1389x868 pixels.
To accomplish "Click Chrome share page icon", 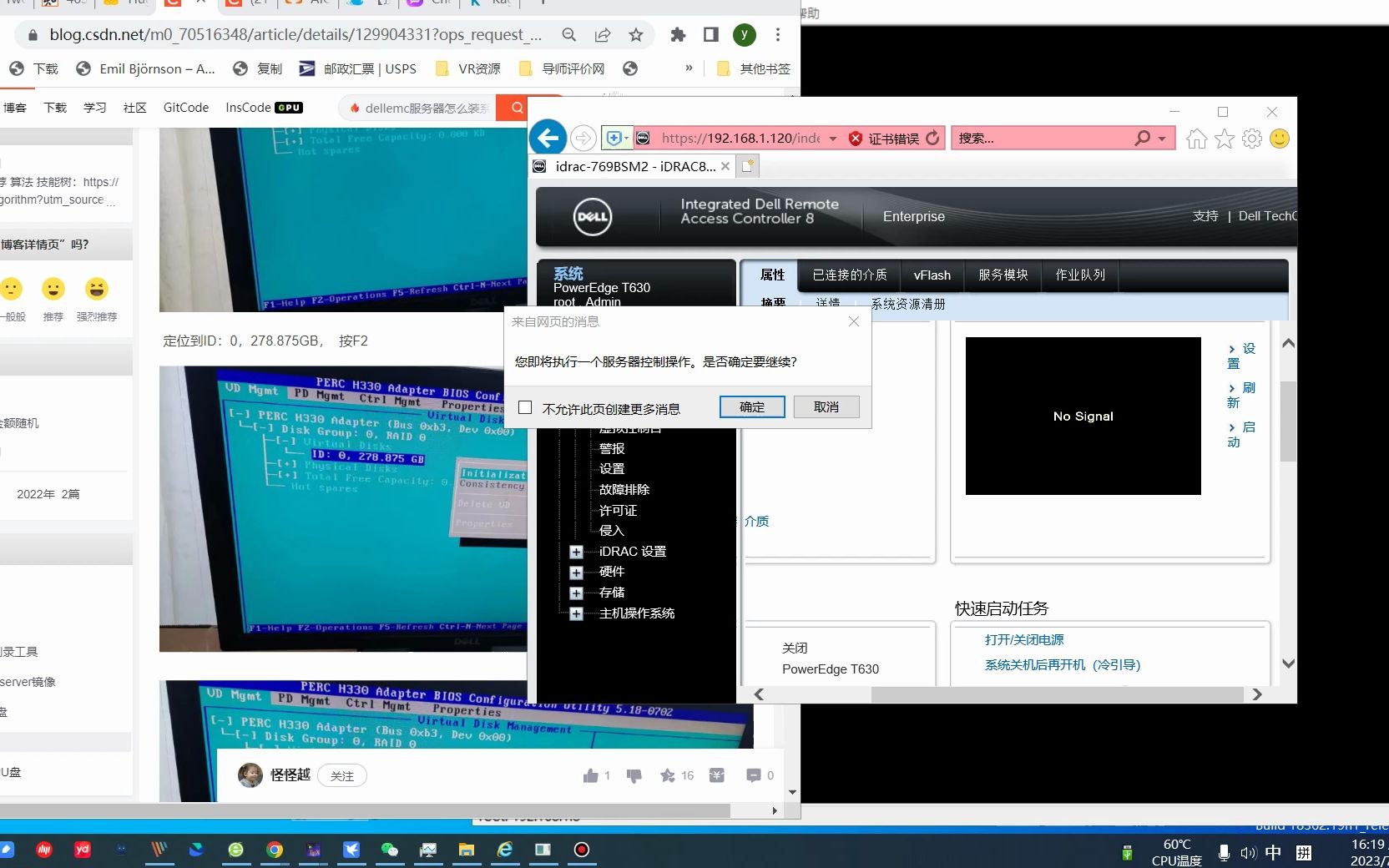I will (603, 34).
